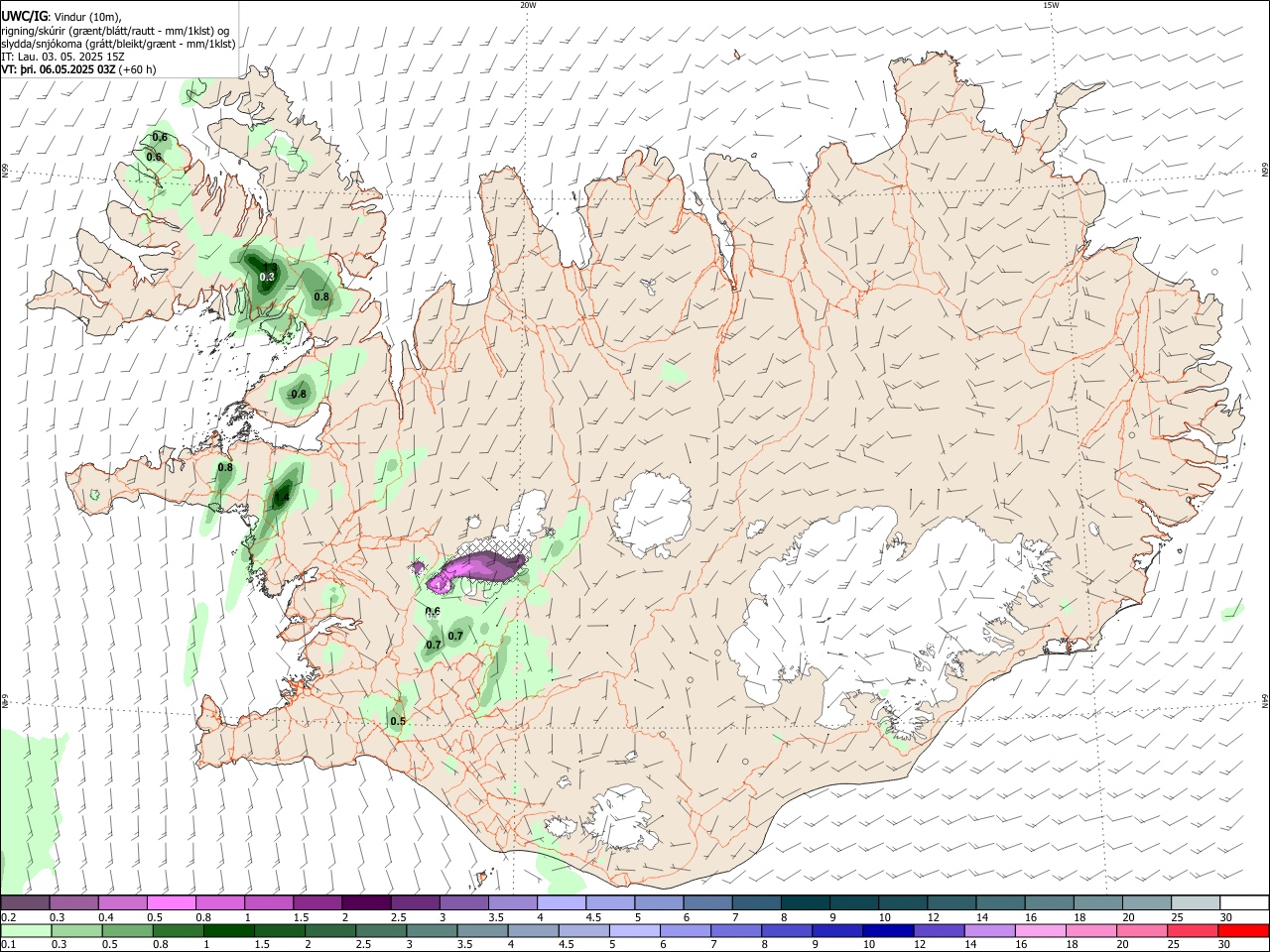Click the white glacier near the south coast
The width and height of the screenshot is (1270, 952).
click(621, 819)
